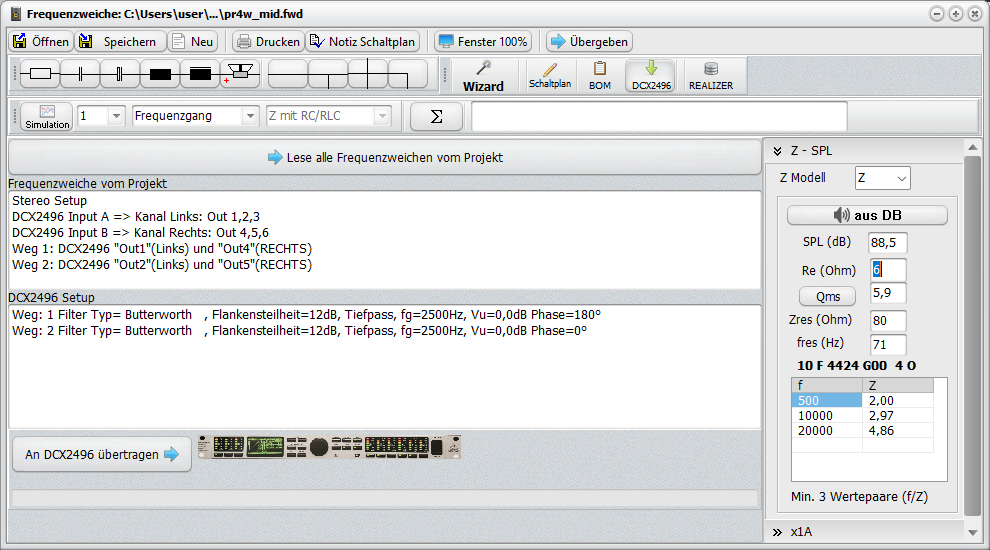This screenshot has height=550, width=990.
Task: Click the Sigma sum button
Action: pyautogui.click(x=436, y=116)
